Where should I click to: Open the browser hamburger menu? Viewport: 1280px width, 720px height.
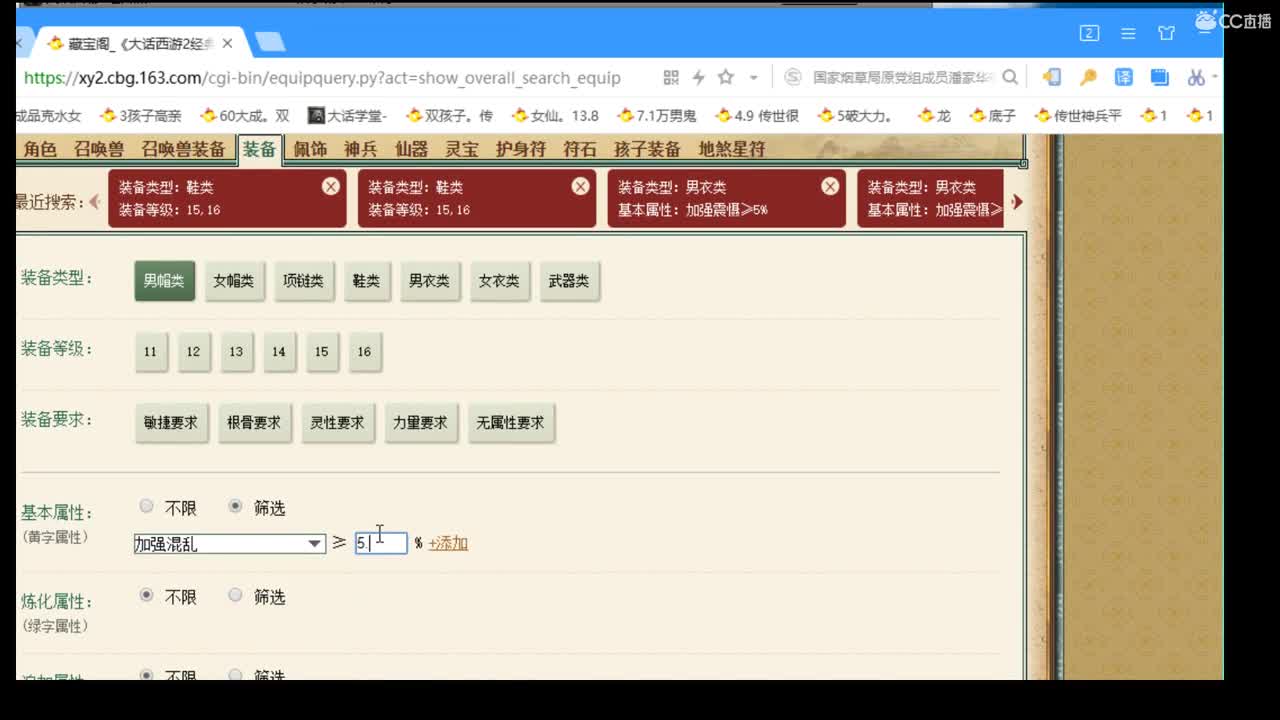point(1128,33)
